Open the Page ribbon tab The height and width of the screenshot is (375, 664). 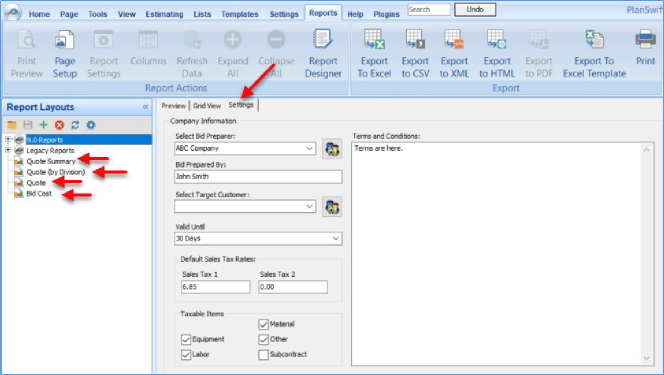pos(69,14)
